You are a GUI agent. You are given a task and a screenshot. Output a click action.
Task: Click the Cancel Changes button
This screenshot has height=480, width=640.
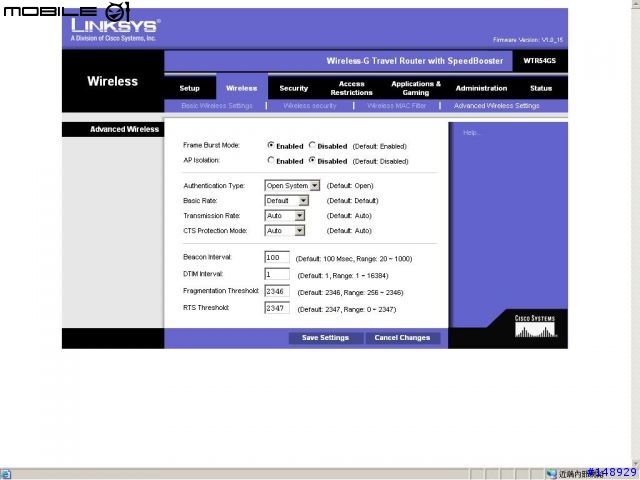point(402,338)
